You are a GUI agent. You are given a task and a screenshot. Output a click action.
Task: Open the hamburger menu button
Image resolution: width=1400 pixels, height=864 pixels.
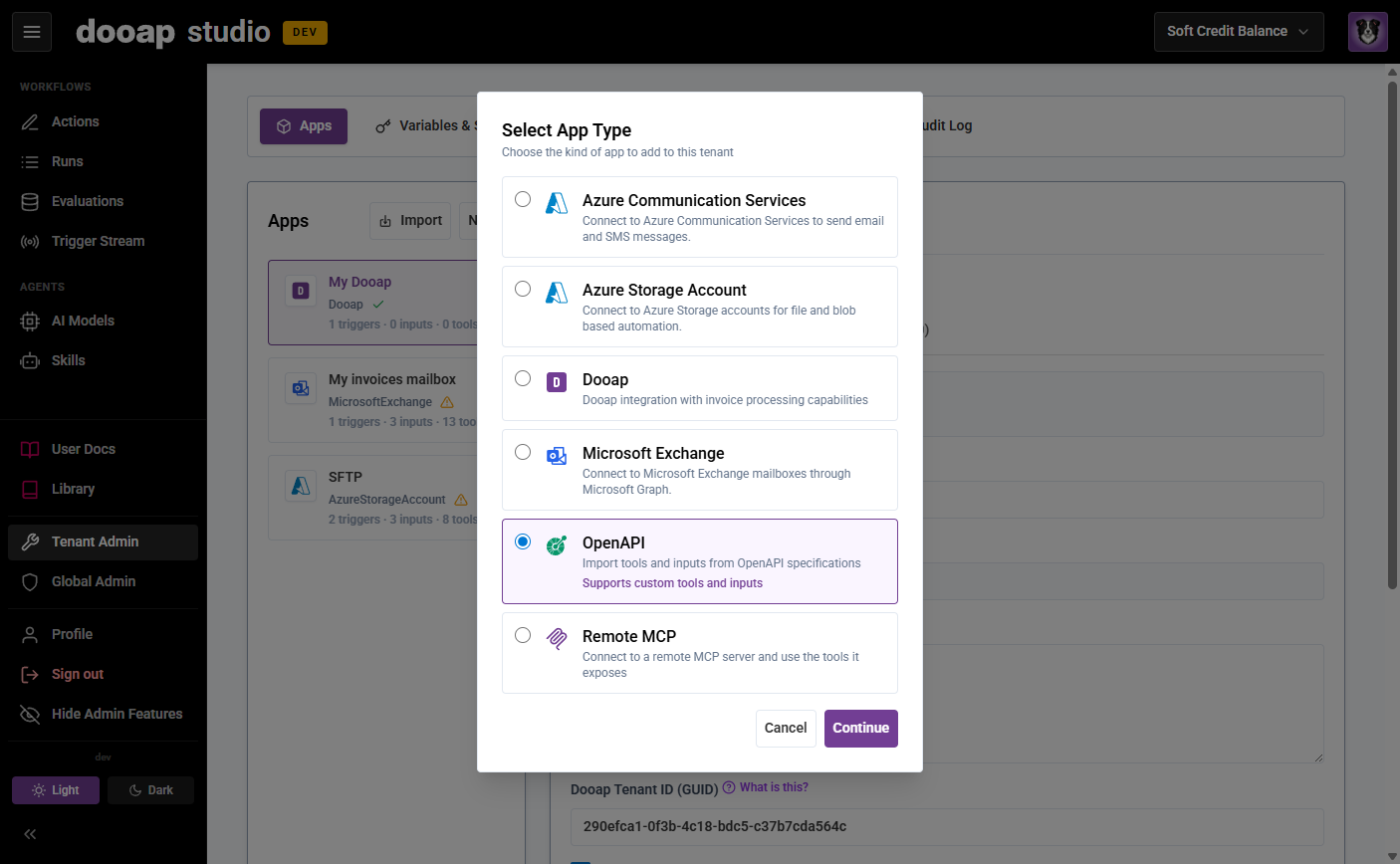click(x=32, y=32)
